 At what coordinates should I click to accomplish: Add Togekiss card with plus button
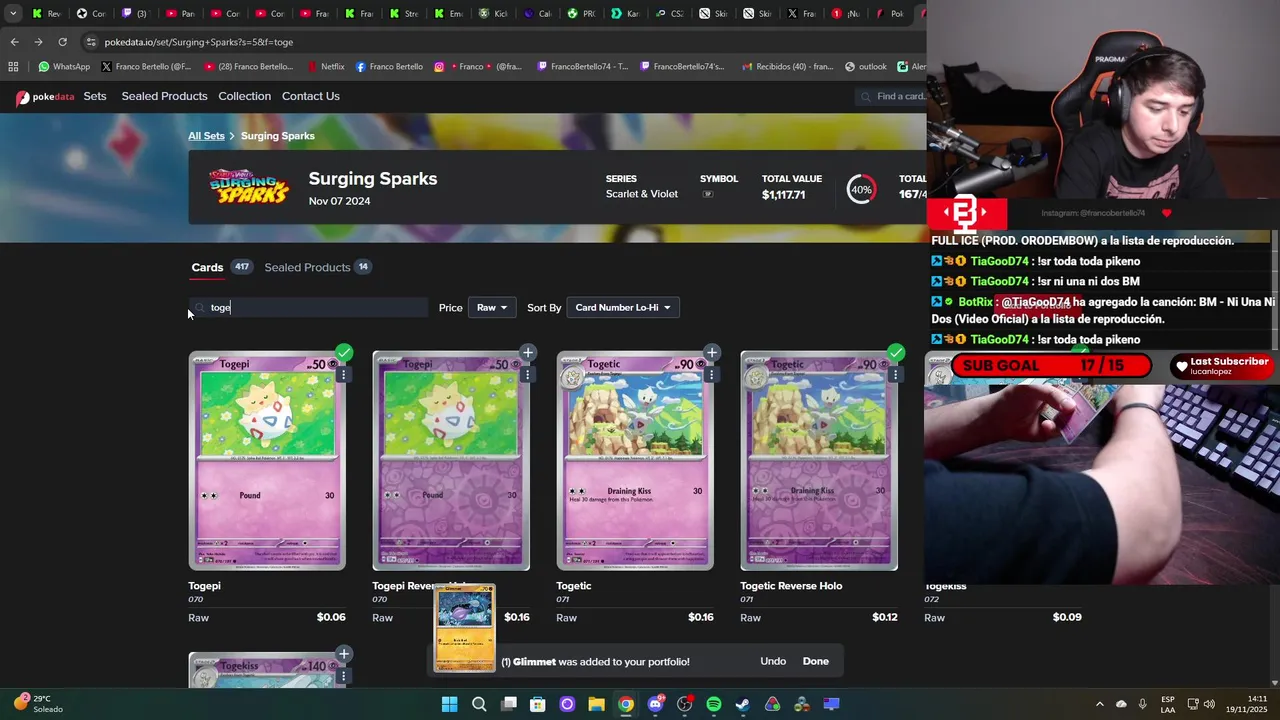pyautogui.click(x=344, y=654)
